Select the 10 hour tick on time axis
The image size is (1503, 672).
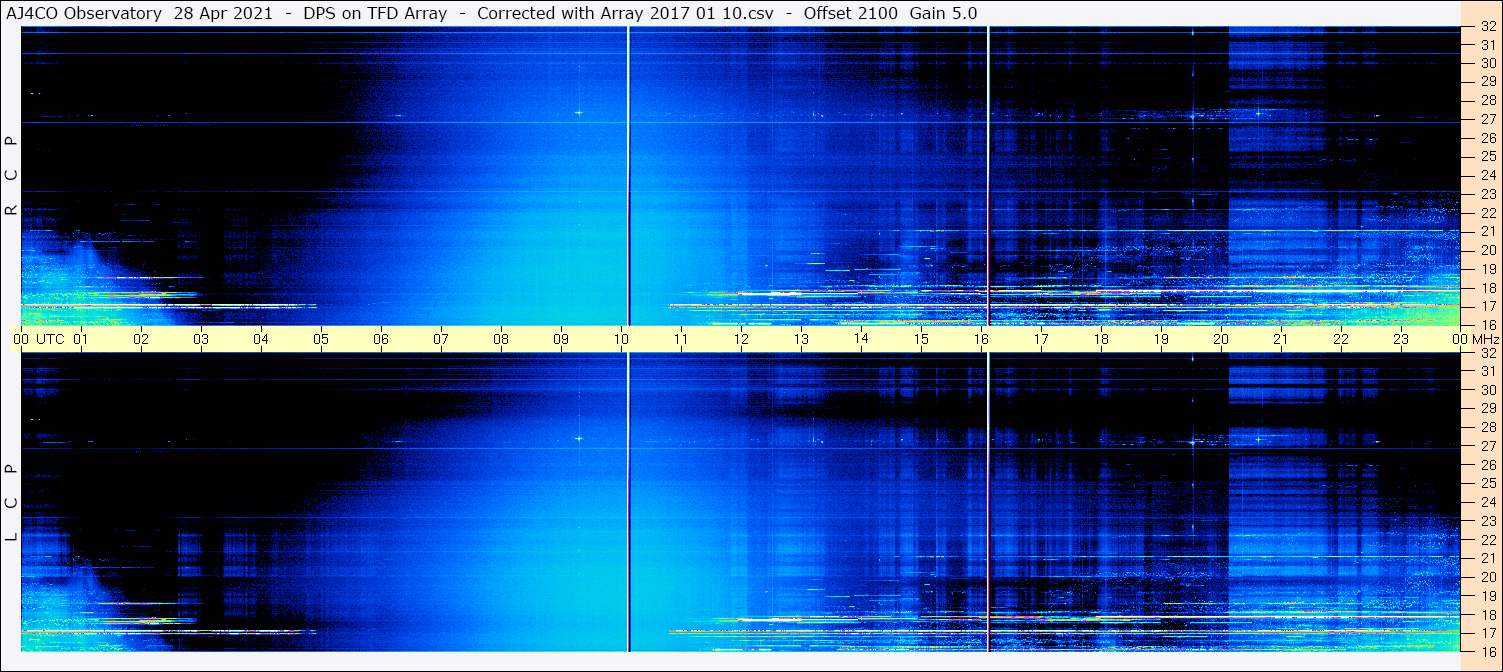click(620, 339)
